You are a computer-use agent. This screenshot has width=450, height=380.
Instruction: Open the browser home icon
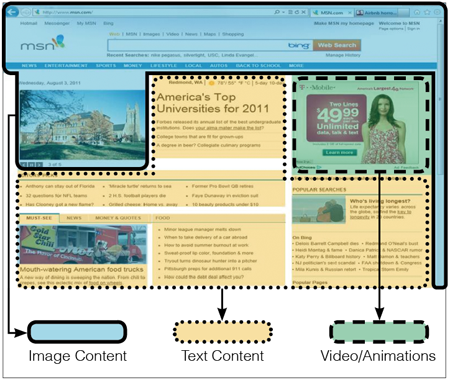click(417, 12)
